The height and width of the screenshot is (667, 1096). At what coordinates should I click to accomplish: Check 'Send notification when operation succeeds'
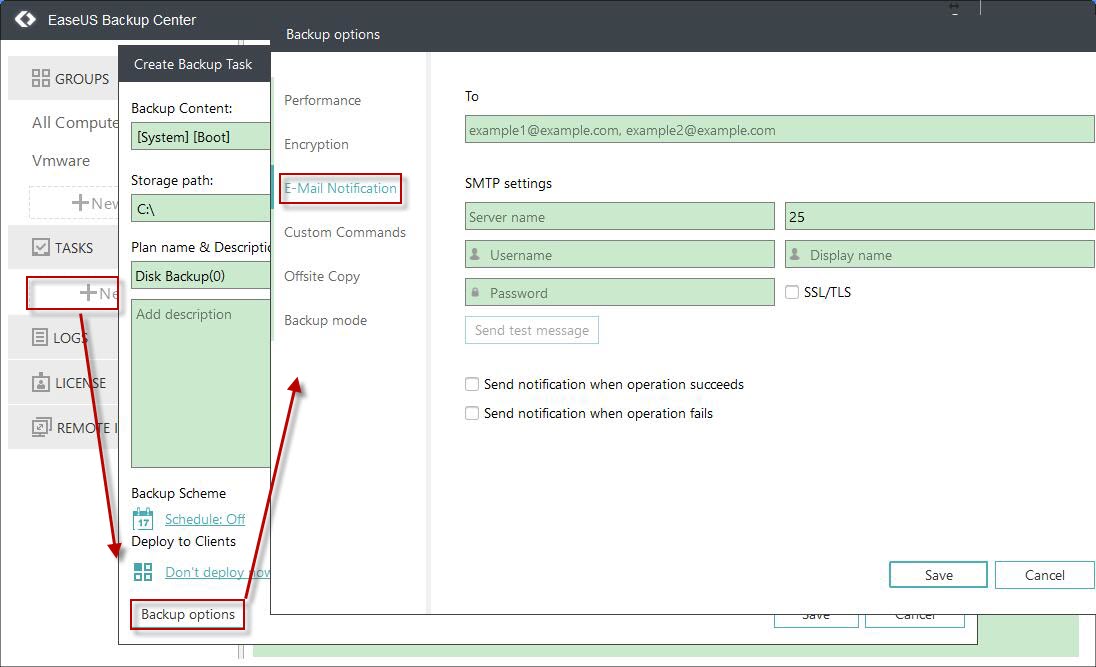471,384
